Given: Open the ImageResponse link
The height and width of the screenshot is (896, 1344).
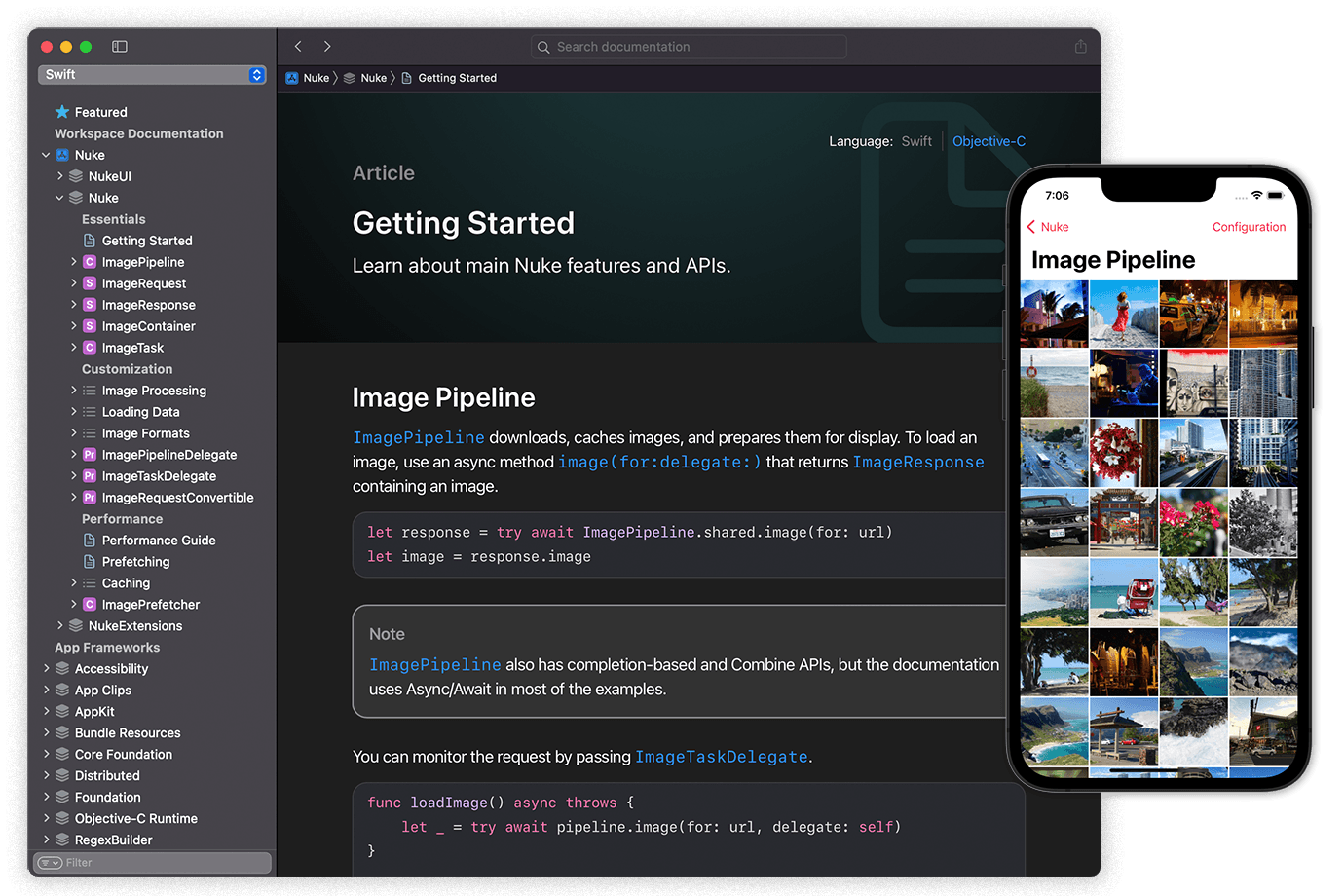Looking at the screenshot, I should coord(918,463).
